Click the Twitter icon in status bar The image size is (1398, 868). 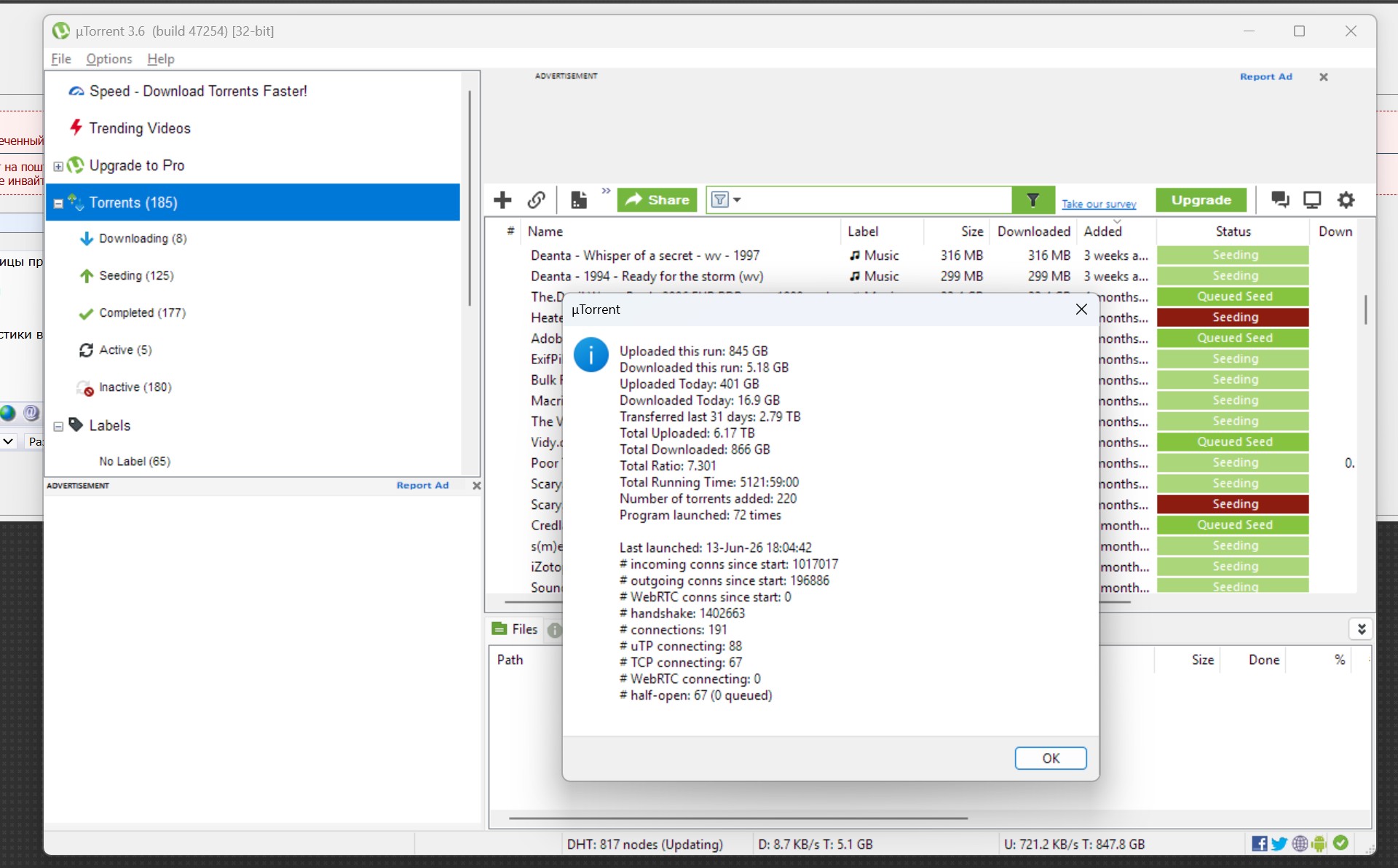(x=1279, y=843)
